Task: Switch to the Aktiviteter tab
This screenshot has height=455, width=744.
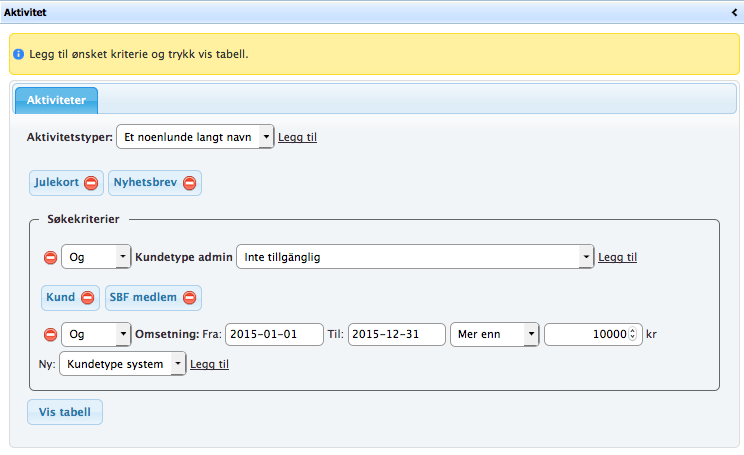Action: pyautogui.click(x=55, y=100)
